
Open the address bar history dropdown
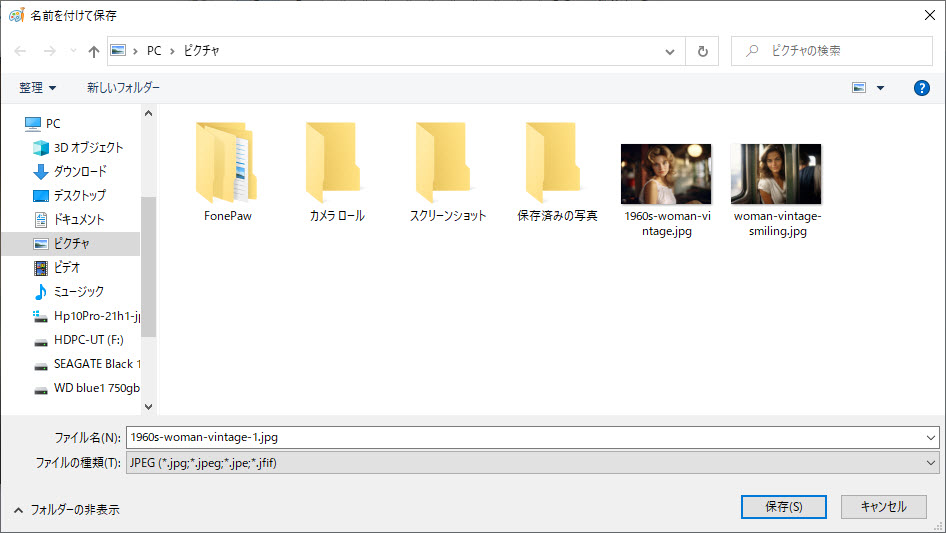click(x=670, y=51)
